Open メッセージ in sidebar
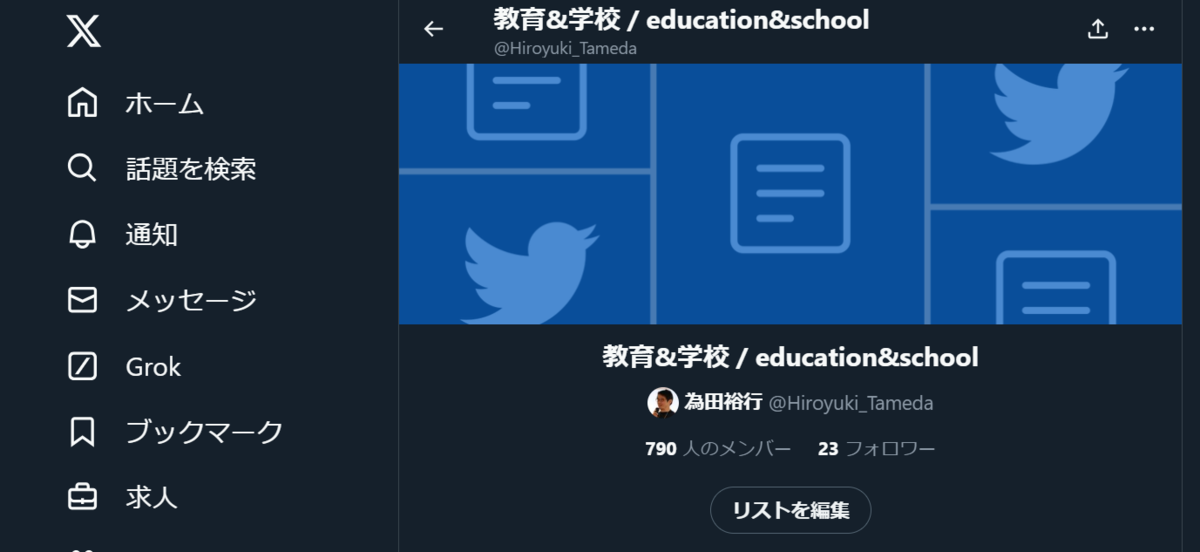Image resolution: width=1200 pixels, height=552 pixels. tap(191, 300)
